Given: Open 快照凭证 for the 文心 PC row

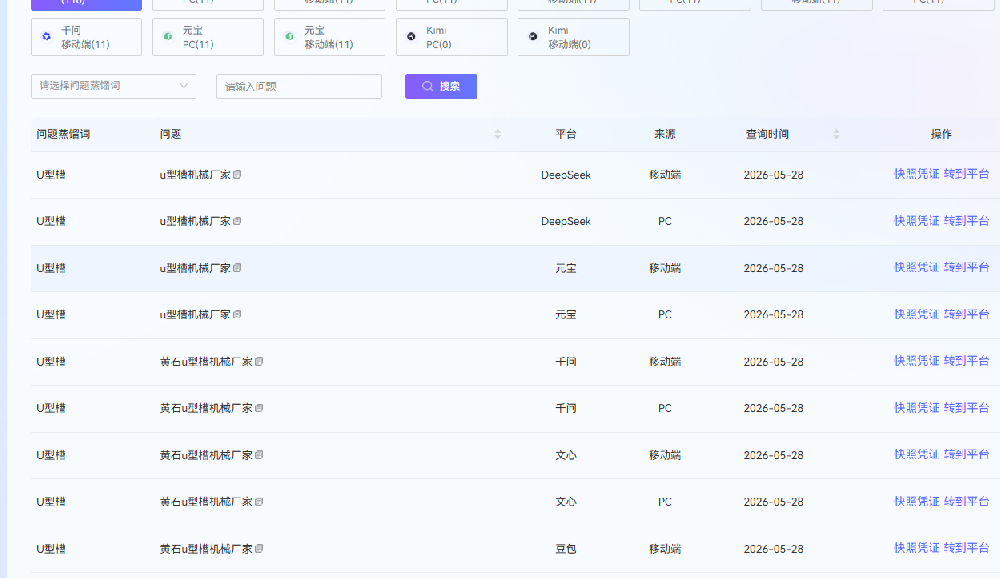Looking at the screenshot, I should tap(916, 501).
